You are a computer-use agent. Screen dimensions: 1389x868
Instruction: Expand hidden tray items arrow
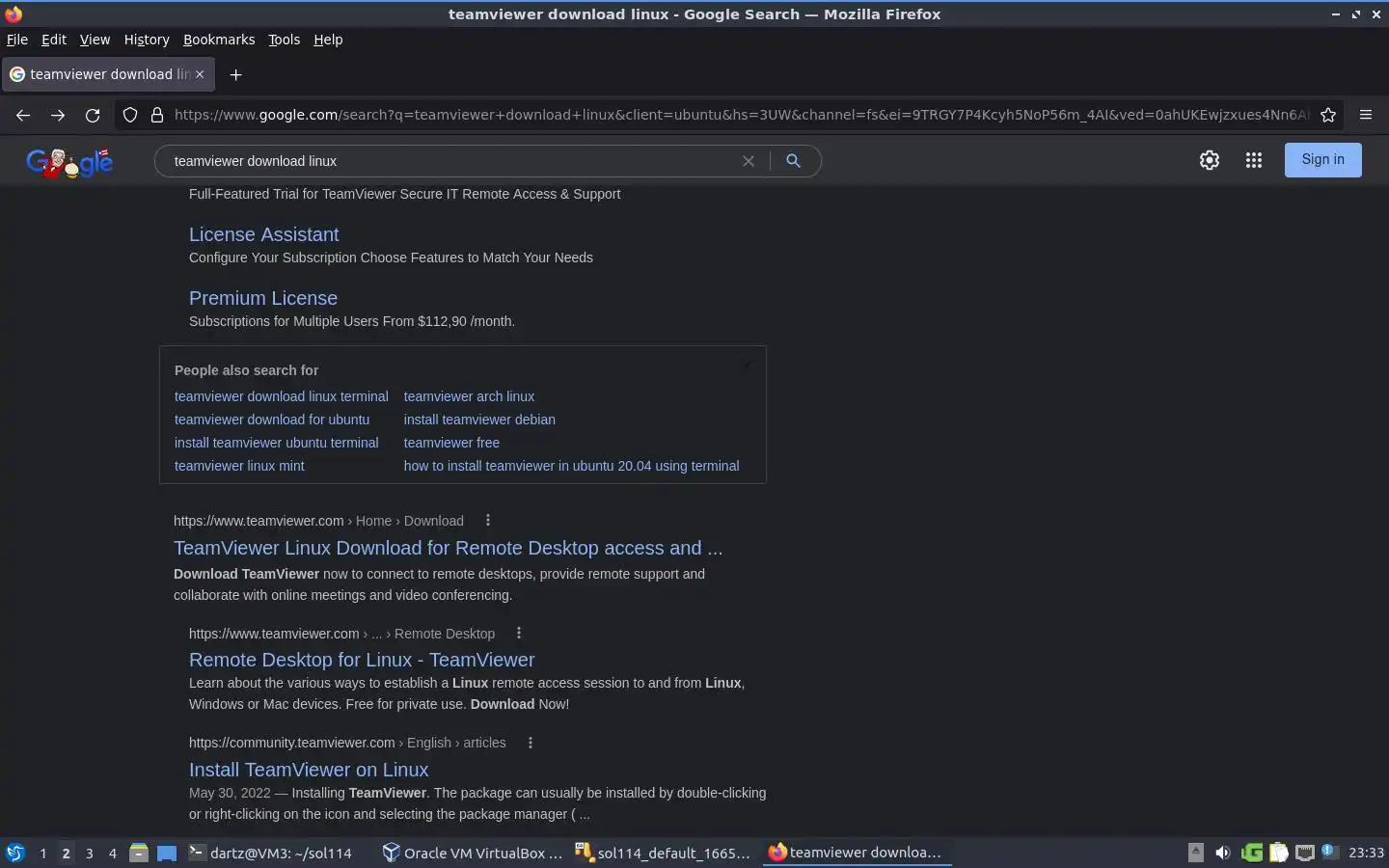click(1196, 853)
